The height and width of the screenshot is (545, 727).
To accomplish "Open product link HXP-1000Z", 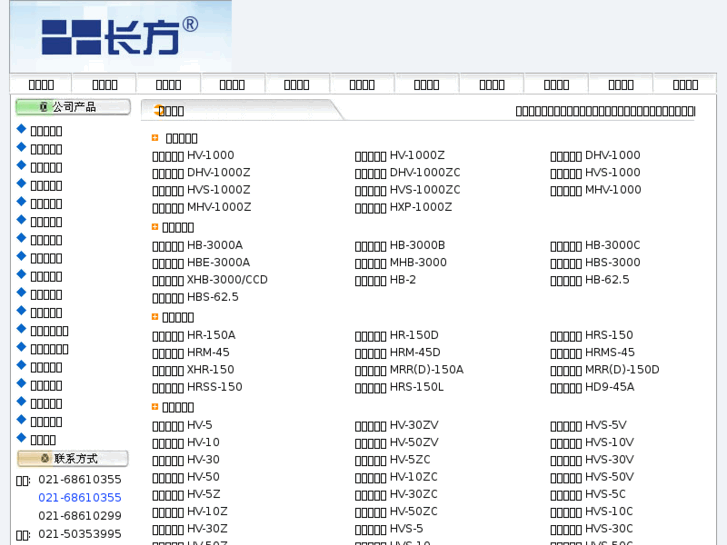I will click(403, 207).
